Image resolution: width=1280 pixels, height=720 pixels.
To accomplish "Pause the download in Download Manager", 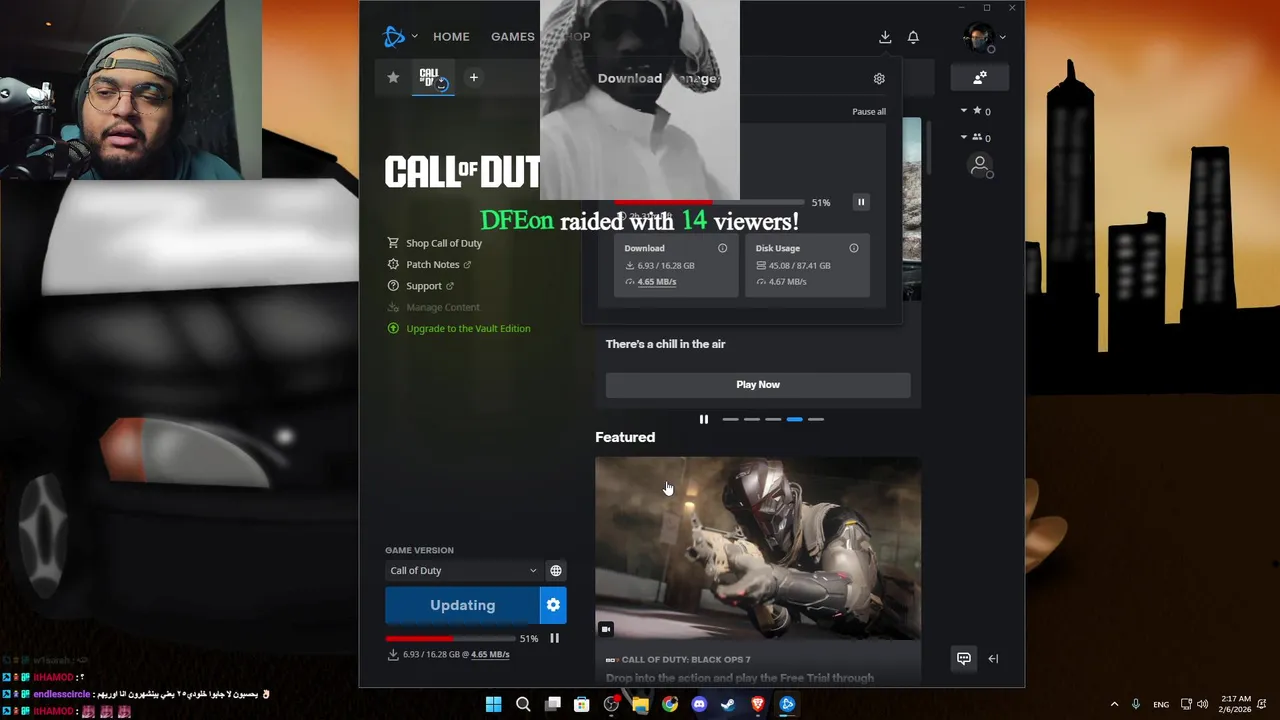I will tap(861, 202).
